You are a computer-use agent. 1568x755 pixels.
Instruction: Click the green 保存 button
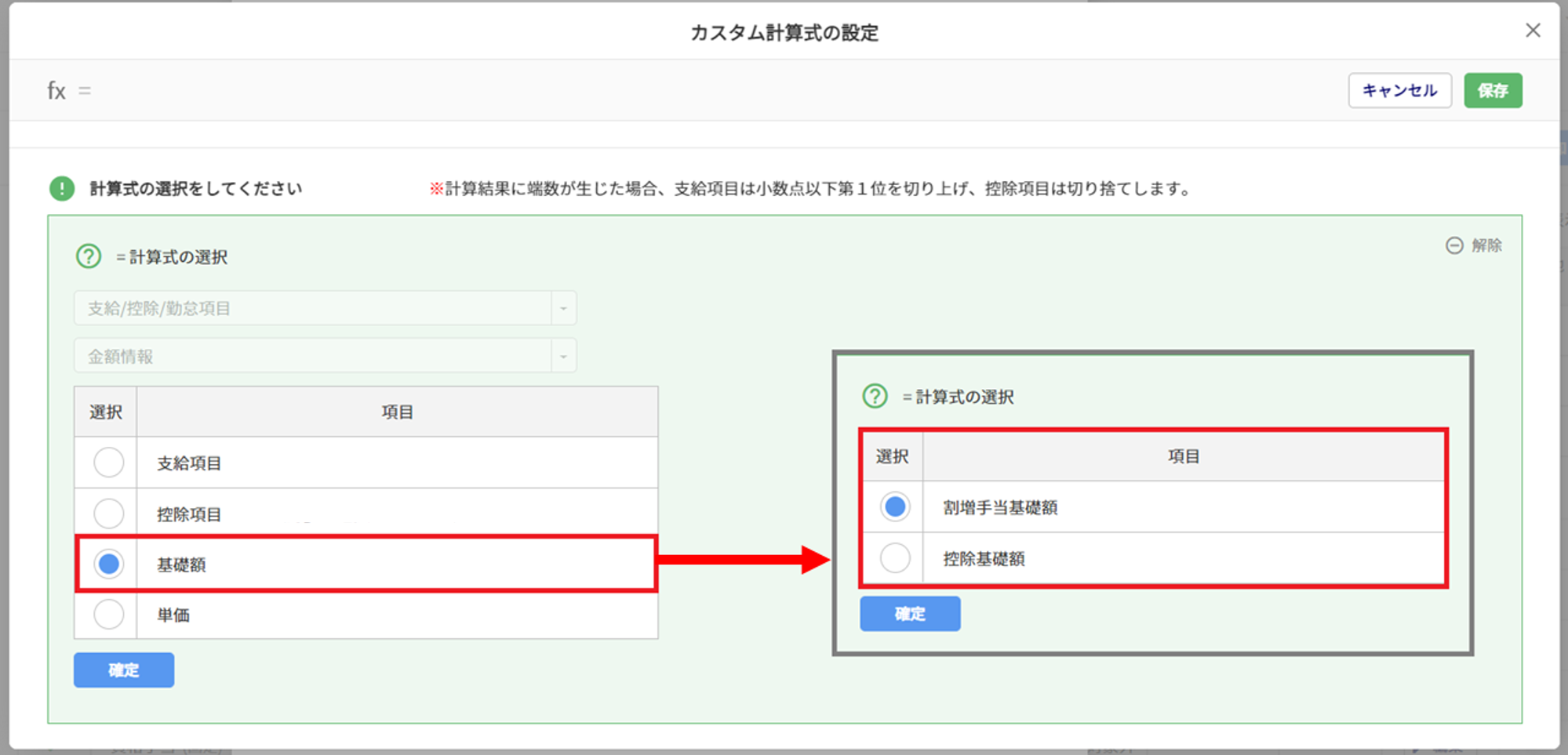[x=1493, y=90]
